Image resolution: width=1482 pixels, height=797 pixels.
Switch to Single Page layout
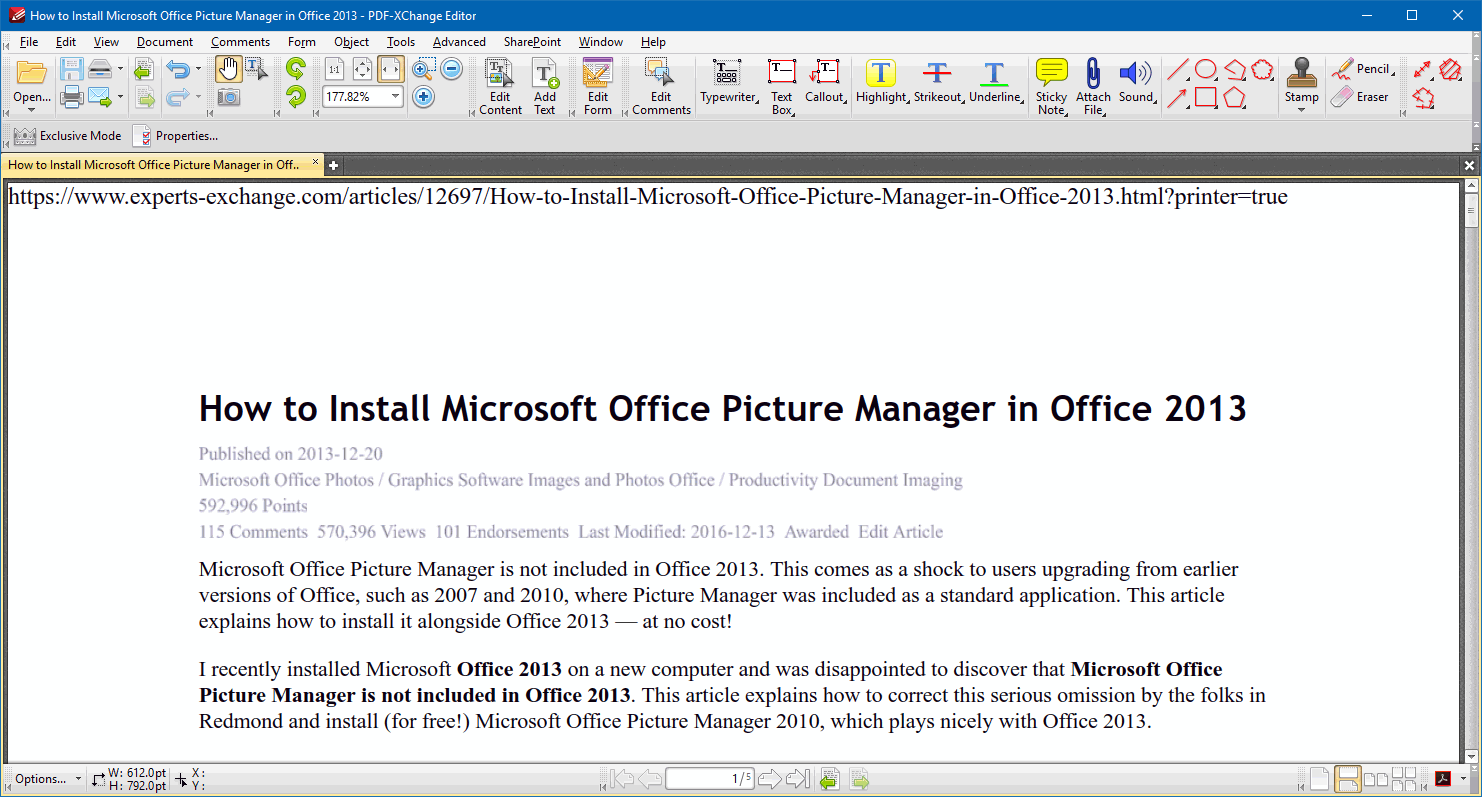1320,779
